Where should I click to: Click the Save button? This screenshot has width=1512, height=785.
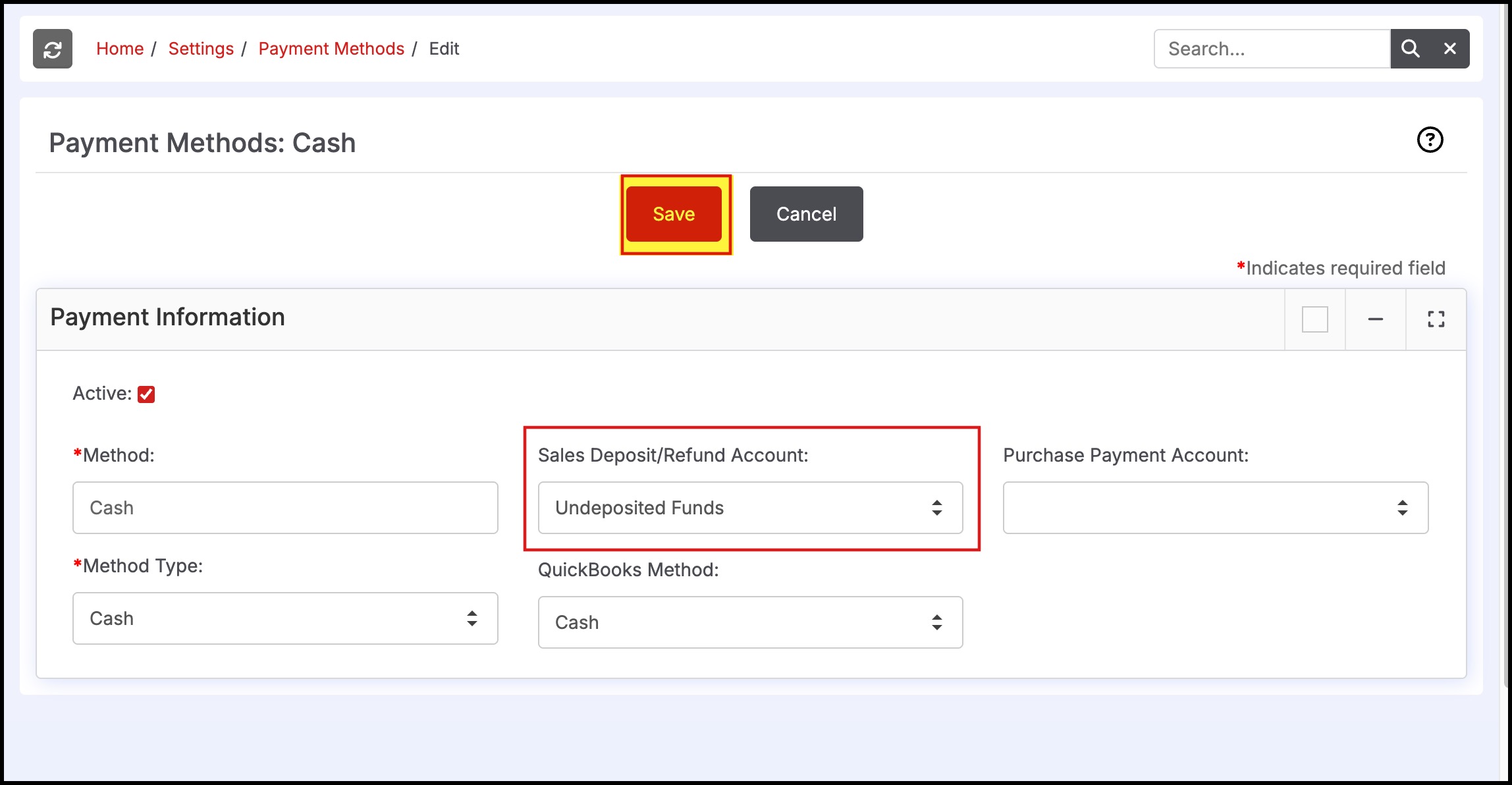point(674,214)
